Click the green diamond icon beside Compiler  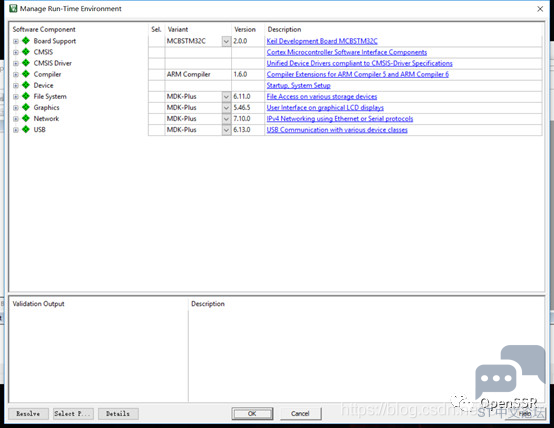[26, 74]
